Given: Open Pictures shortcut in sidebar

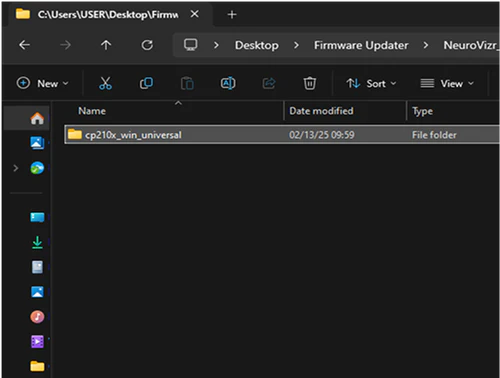Looking at the screenshot, I should click(x=37, y=292).
